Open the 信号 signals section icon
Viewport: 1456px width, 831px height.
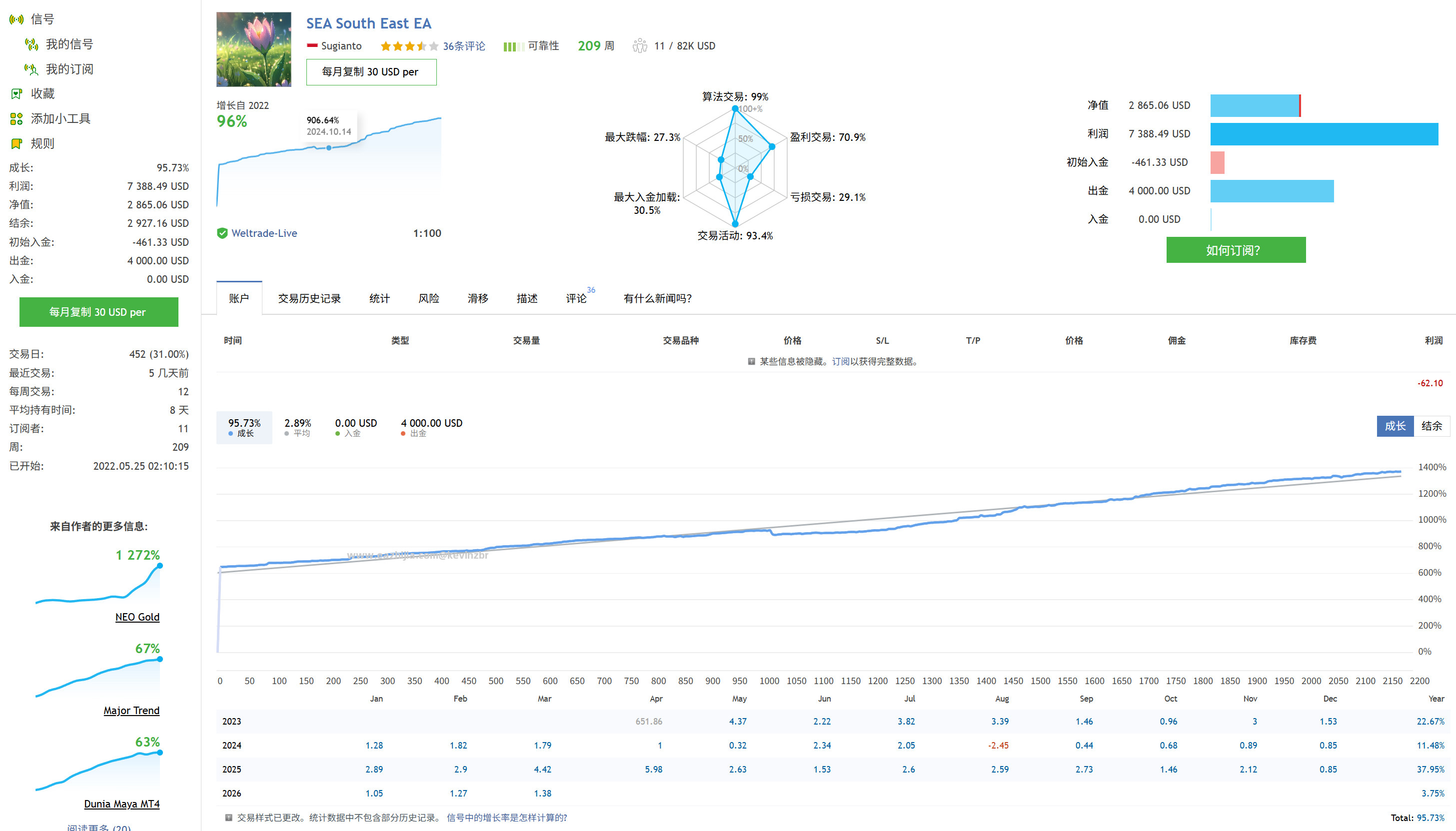pos(16,19)
